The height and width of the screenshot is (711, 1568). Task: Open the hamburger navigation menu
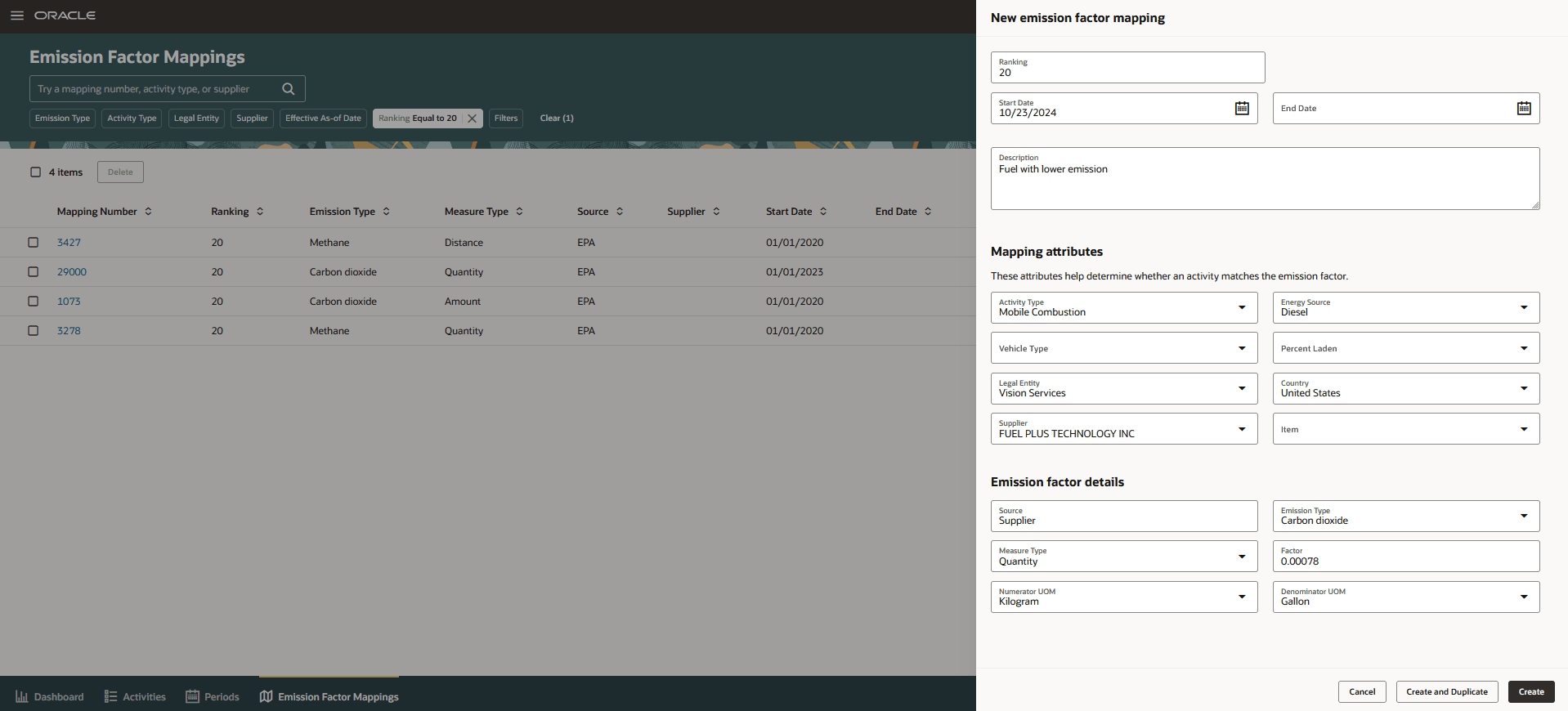coord(16,16)
